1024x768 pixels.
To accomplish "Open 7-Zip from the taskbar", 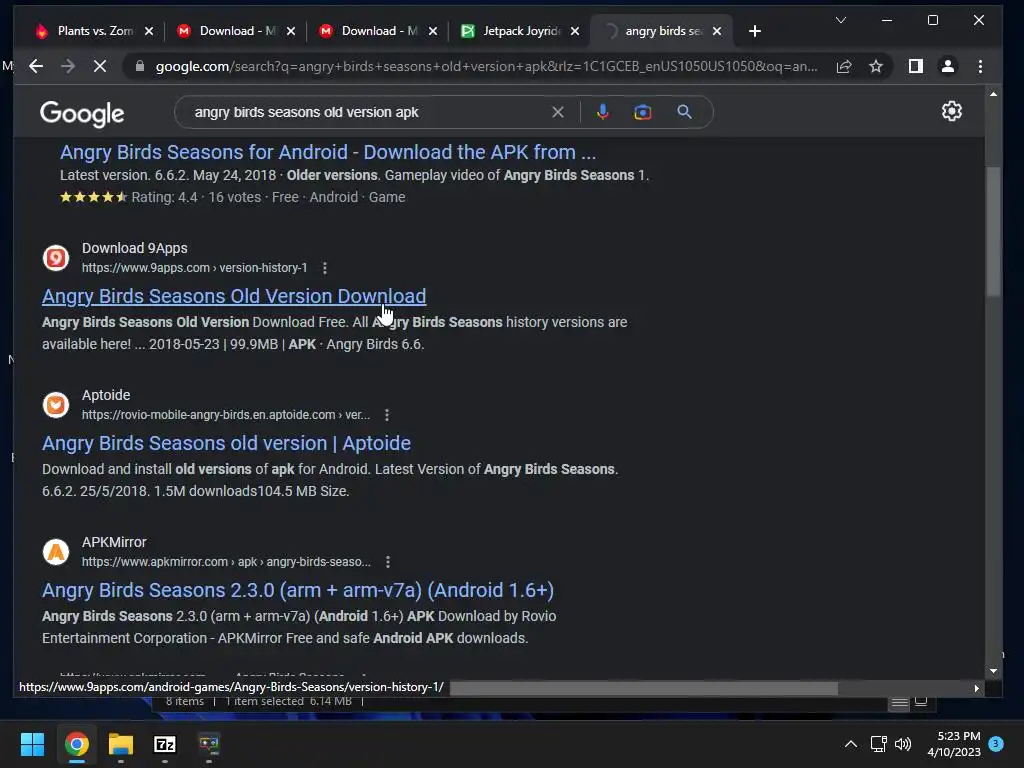I will click(x=165, y=744).
